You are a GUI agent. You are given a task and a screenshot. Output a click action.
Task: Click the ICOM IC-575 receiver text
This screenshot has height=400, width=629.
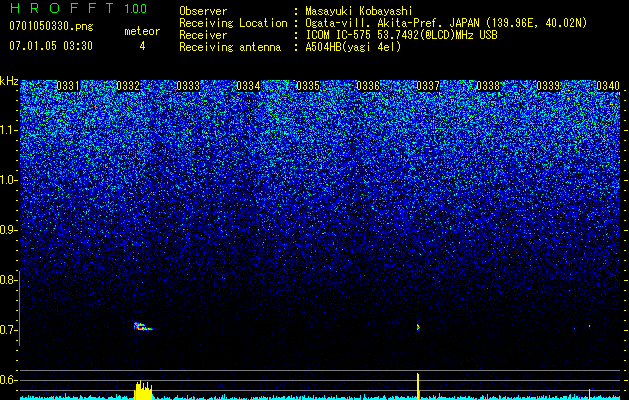pos(401,35)
